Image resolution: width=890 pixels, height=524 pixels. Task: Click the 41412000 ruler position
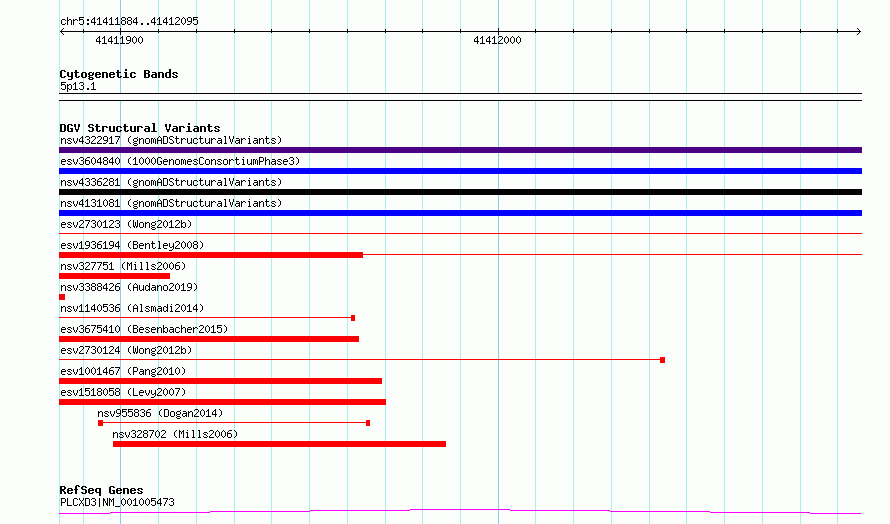(x=497, y=40)
